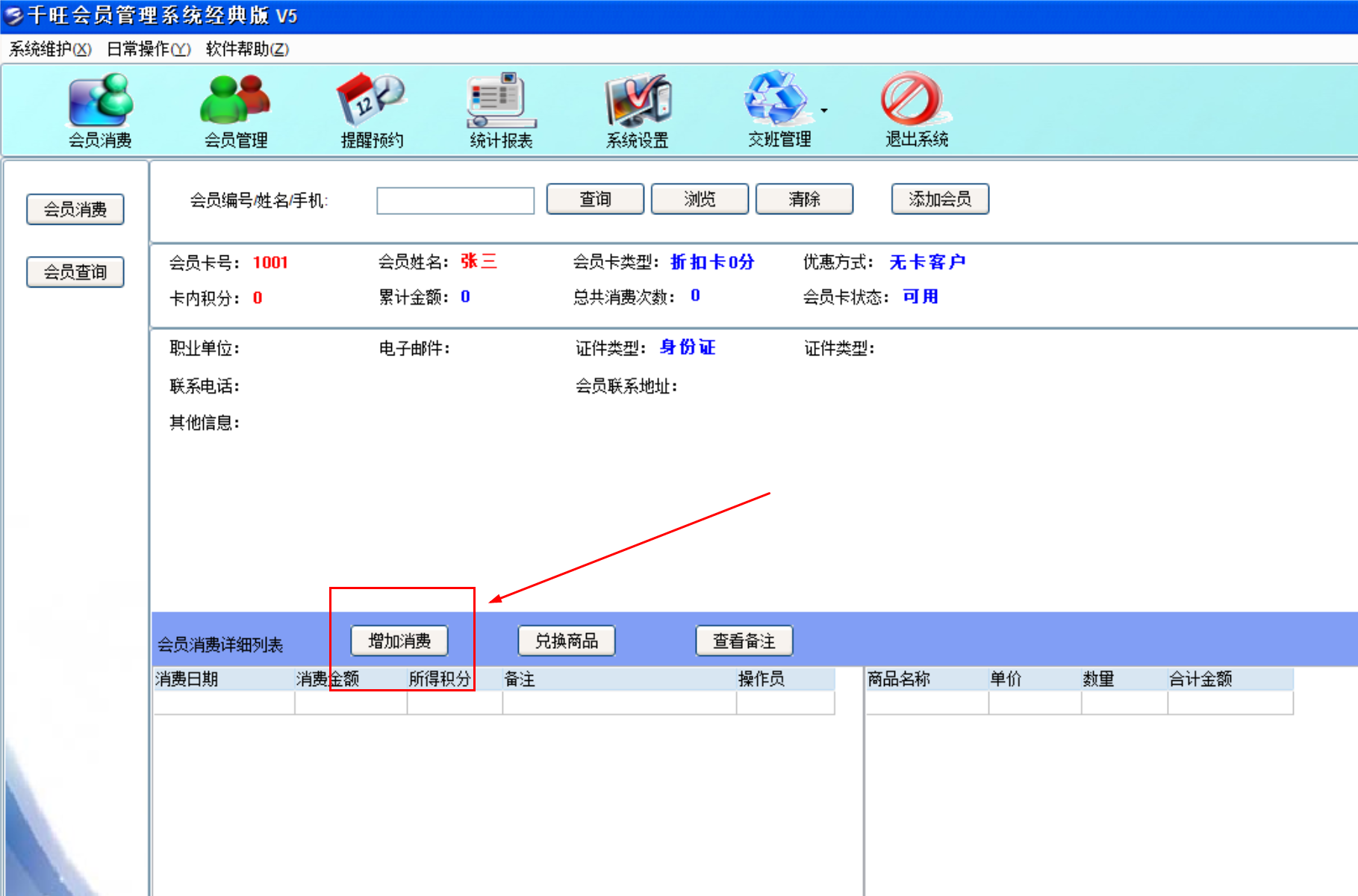Open the 日常操作(Y) menu
This screenshot has height=896, width=1358.
149,49
